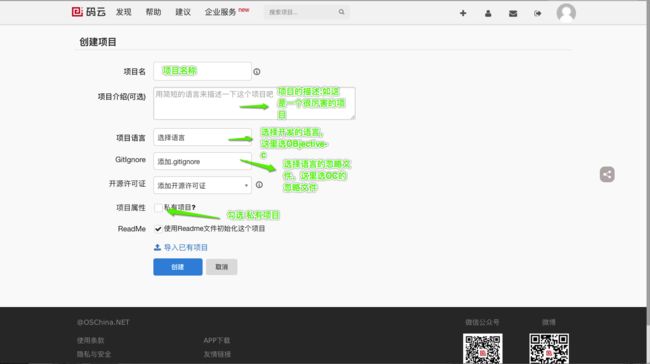Open the 建议 navigation item
Image resolution: width=650 pixels, height=364 pixels.
click(183, 12)
